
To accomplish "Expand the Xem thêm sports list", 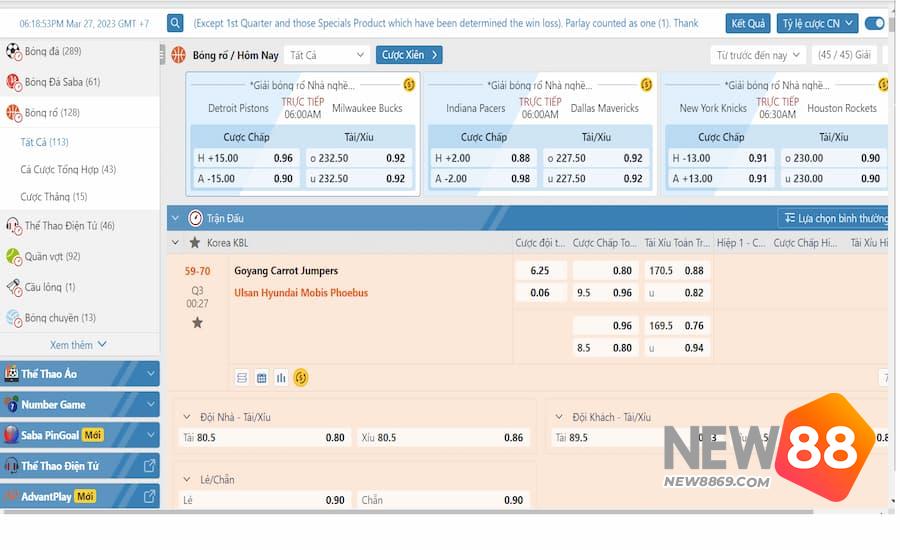I will tap(78, 345).
